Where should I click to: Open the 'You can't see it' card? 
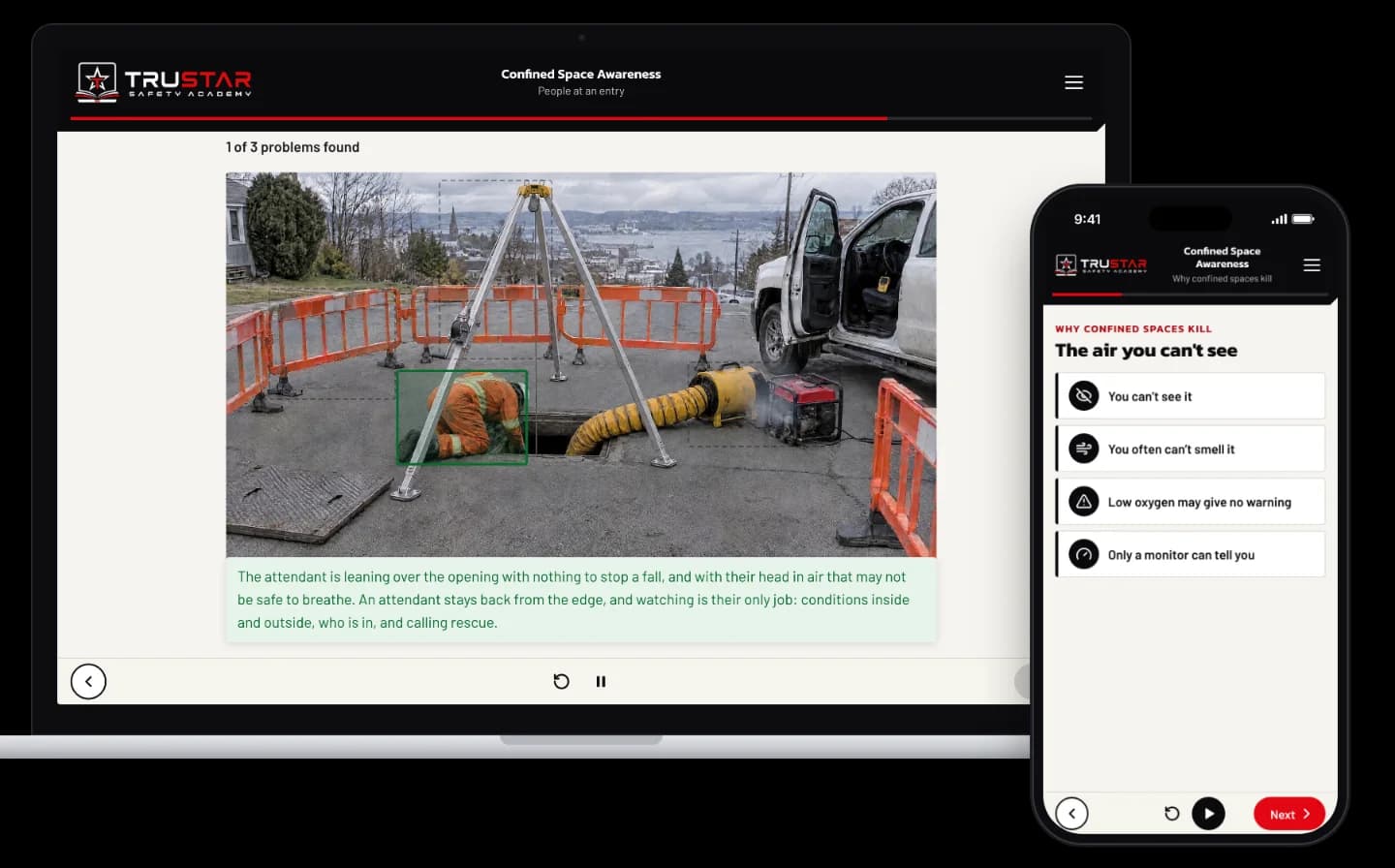pyautogui.click(x=1191, y=396)
